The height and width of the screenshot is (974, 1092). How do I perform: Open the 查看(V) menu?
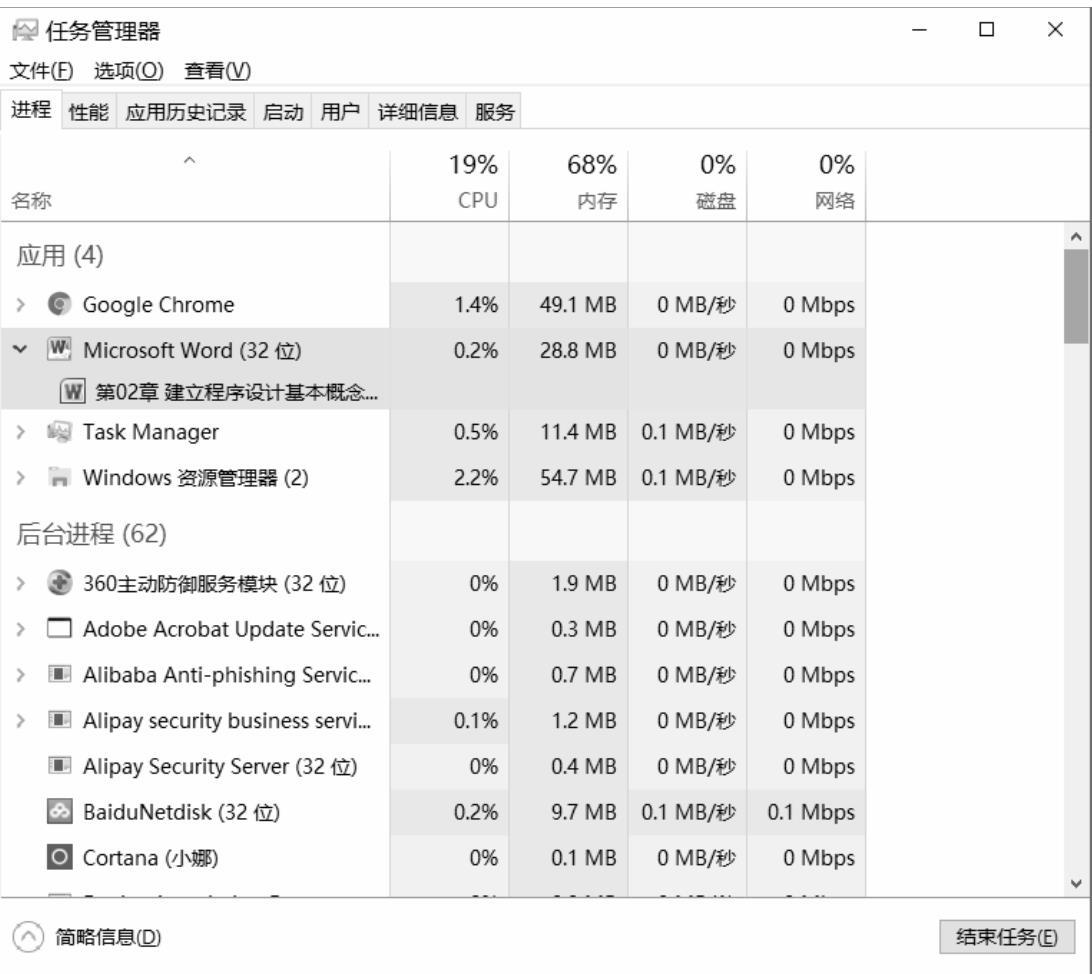pyautogui.click(x=217, y=70)
